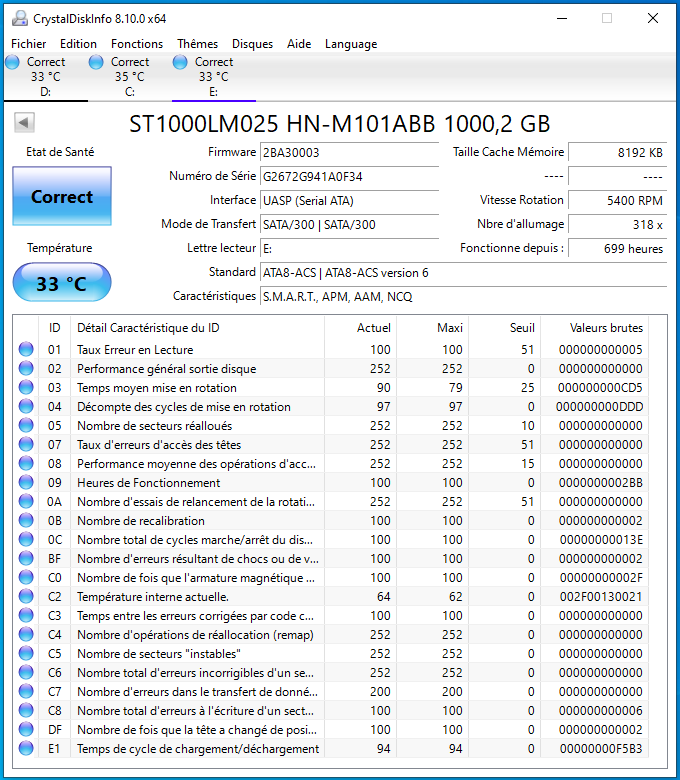Viewport: 680px width, 780px height.
Task: Open the Fichier menu
Action: pos(28,44)
